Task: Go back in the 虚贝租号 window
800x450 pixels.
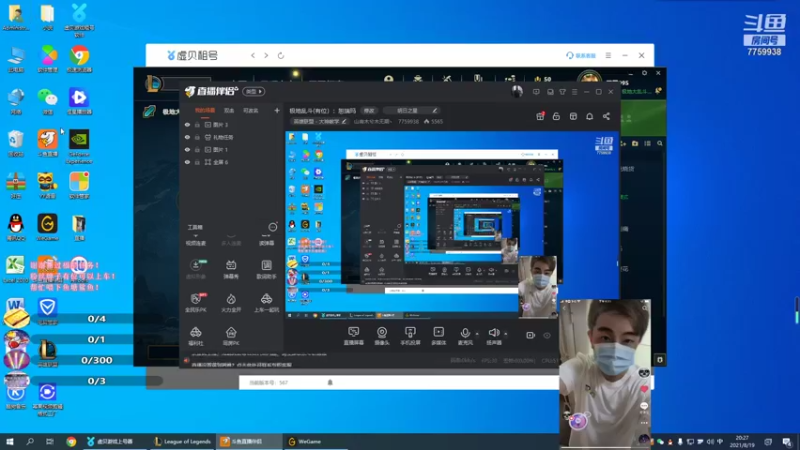Action: point(253,55)
